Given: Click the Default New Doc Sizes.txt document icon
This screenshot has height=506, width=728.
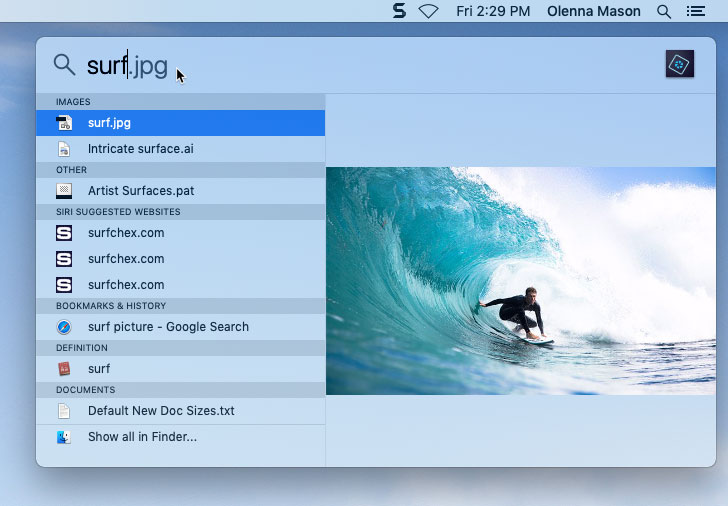Looking at the screenshot, I should coord(64,411).
